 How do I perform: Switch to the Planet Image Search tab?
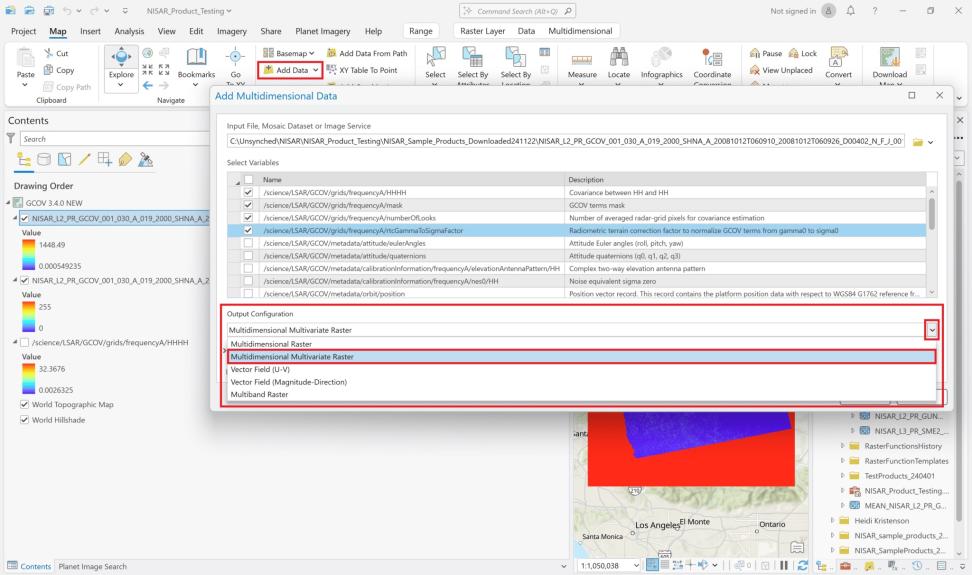92,566
